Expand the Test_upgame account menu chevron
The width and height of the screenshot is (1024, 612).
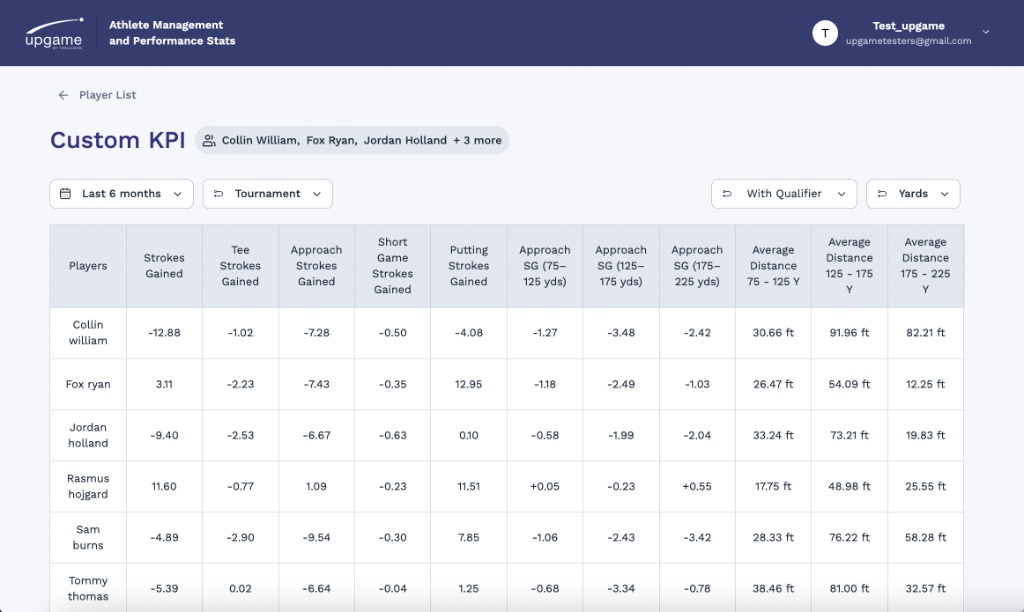tap(985, 32)
